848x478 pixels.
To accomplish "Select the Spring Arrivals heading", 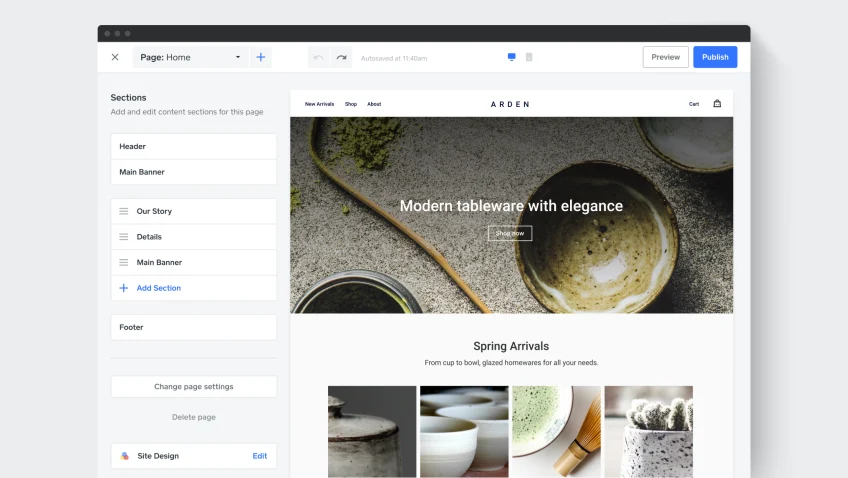I will pos(511,346).
